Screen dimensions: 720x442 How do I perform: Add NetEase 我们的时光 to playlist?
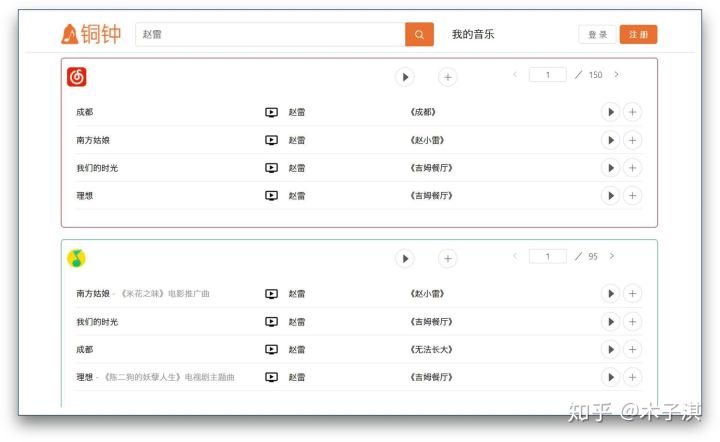632,168
